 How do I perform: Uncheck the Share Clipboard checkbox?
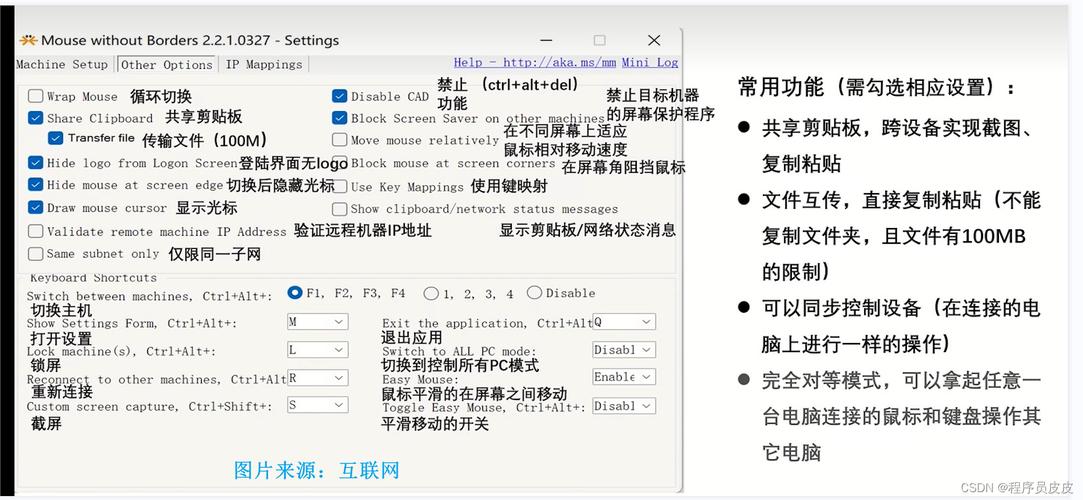(36, 118)
